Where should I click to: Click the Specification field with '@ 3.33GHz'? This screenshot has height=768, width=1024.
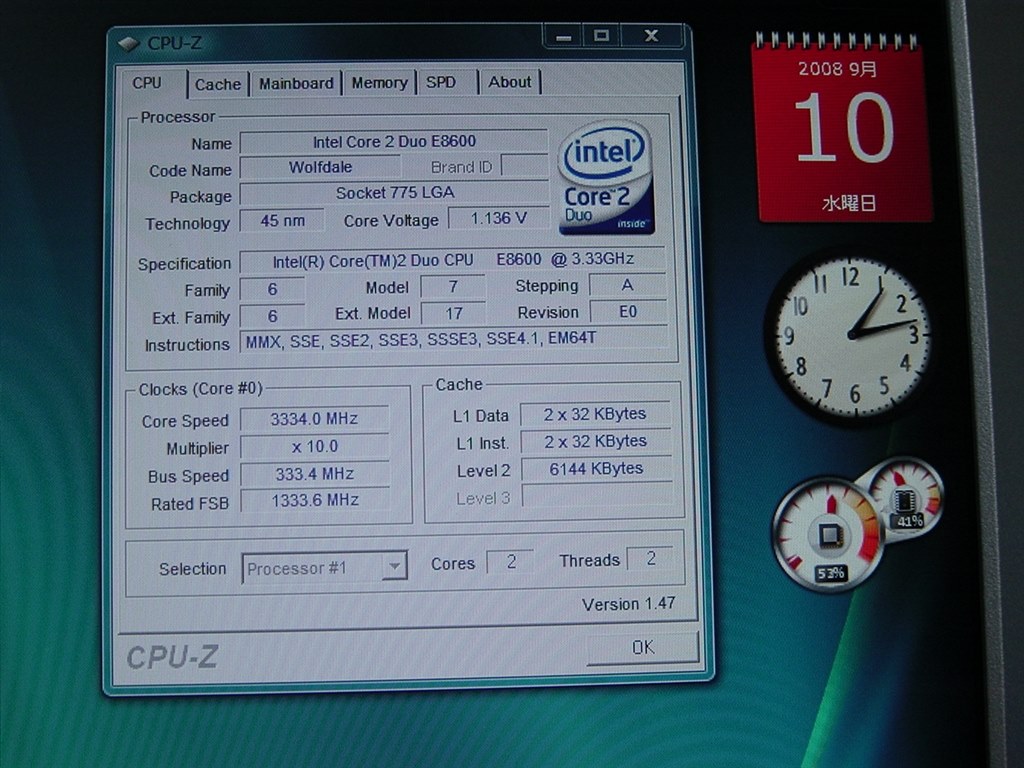click(x=453, y=260)
